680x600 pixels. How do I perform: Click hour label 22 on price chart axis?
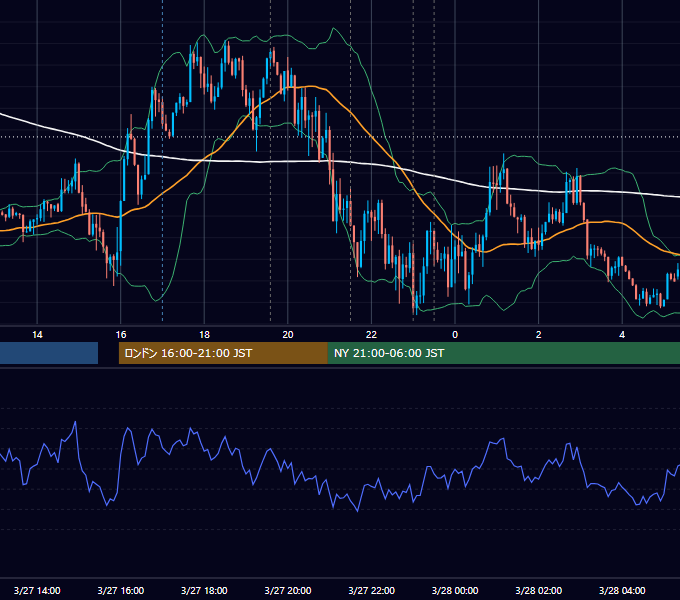click(x=371, y=335)
